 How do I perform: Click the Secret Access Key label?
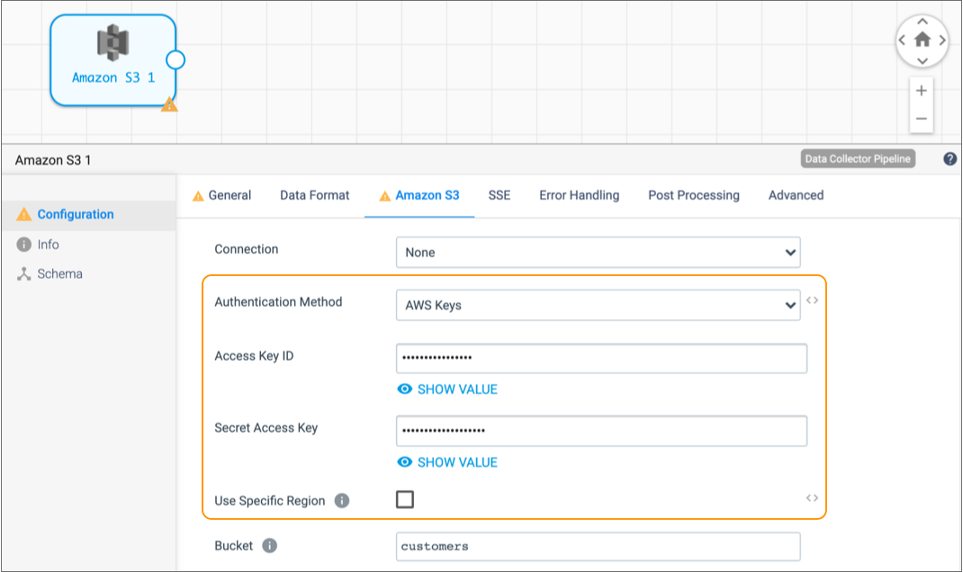tap(266, 428)
